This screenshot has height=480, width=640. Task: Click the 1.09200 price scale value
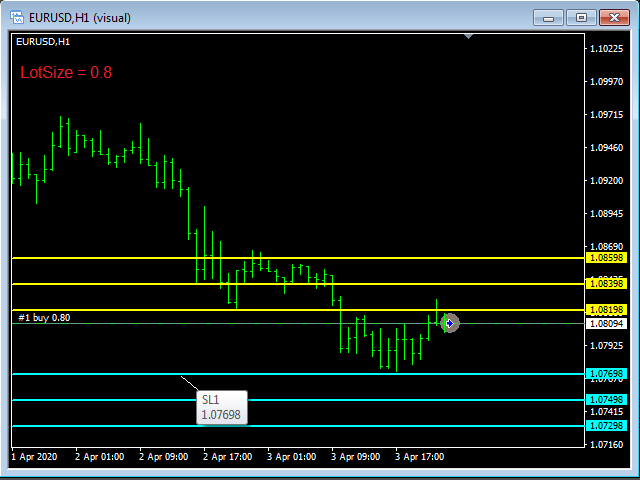[607, 181]
